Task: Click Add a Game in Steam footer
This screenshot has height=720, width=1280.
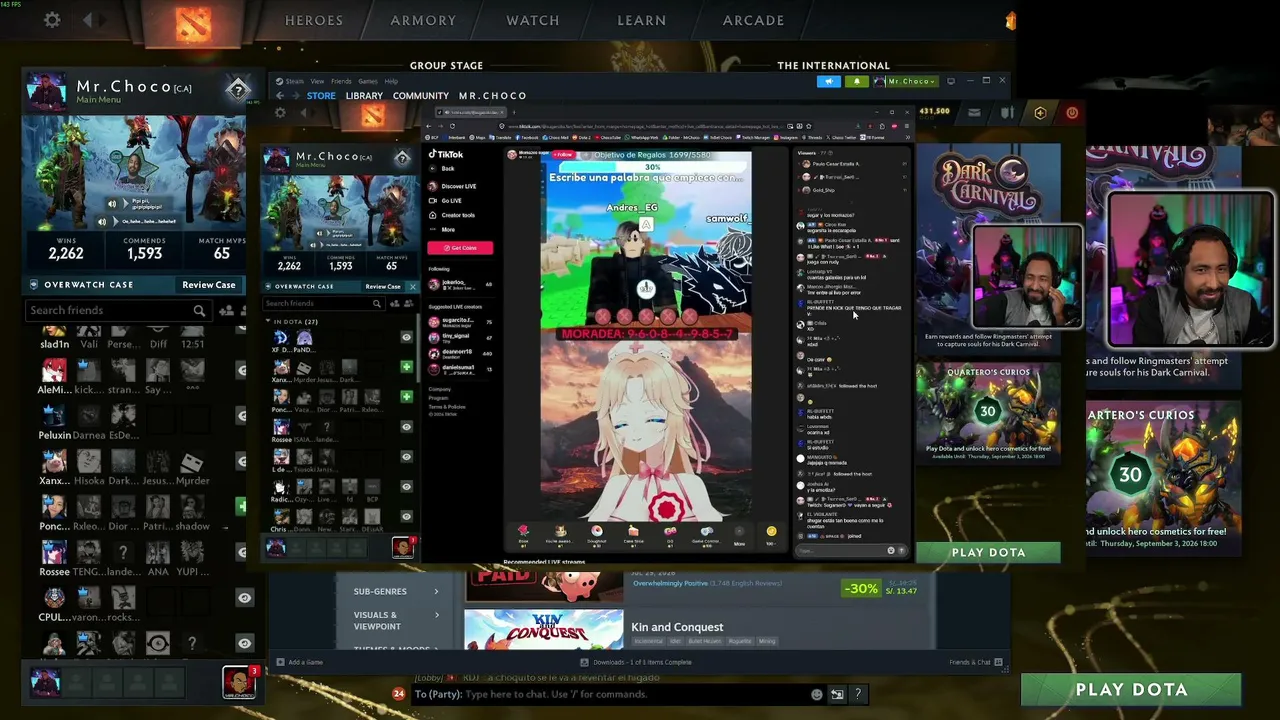Action: [x=299, y=662]
